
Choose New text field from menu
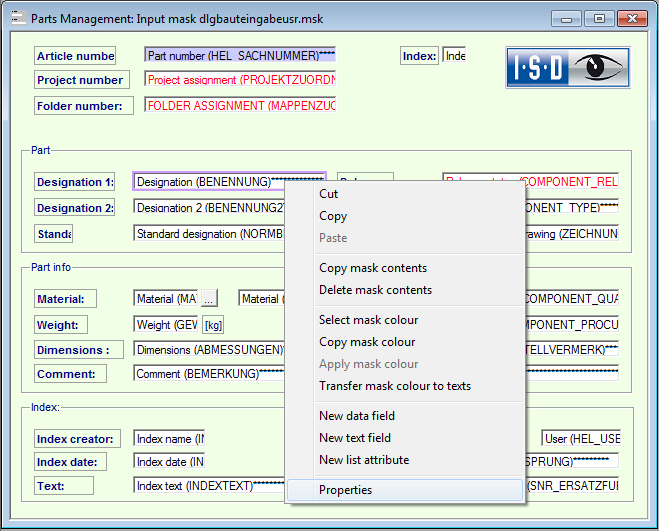tap(354, 438)
